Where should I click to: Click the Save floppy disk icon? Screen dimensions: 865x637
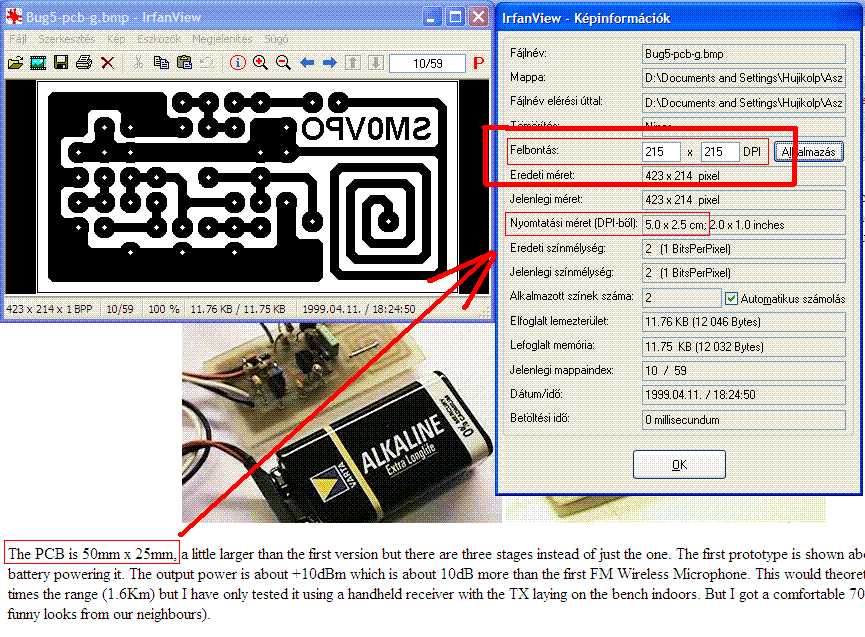coord(61,62)
